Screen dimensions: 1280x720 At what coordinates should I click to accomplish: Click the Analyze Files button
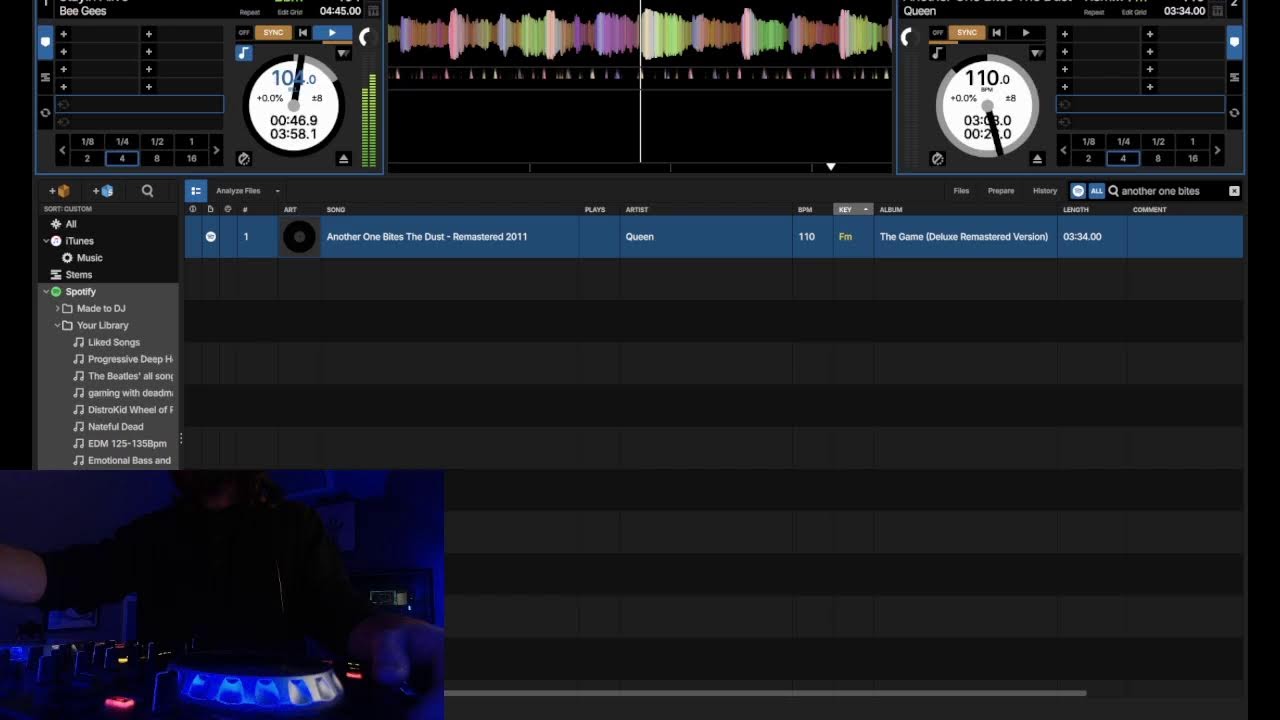[x=238, y=191]
